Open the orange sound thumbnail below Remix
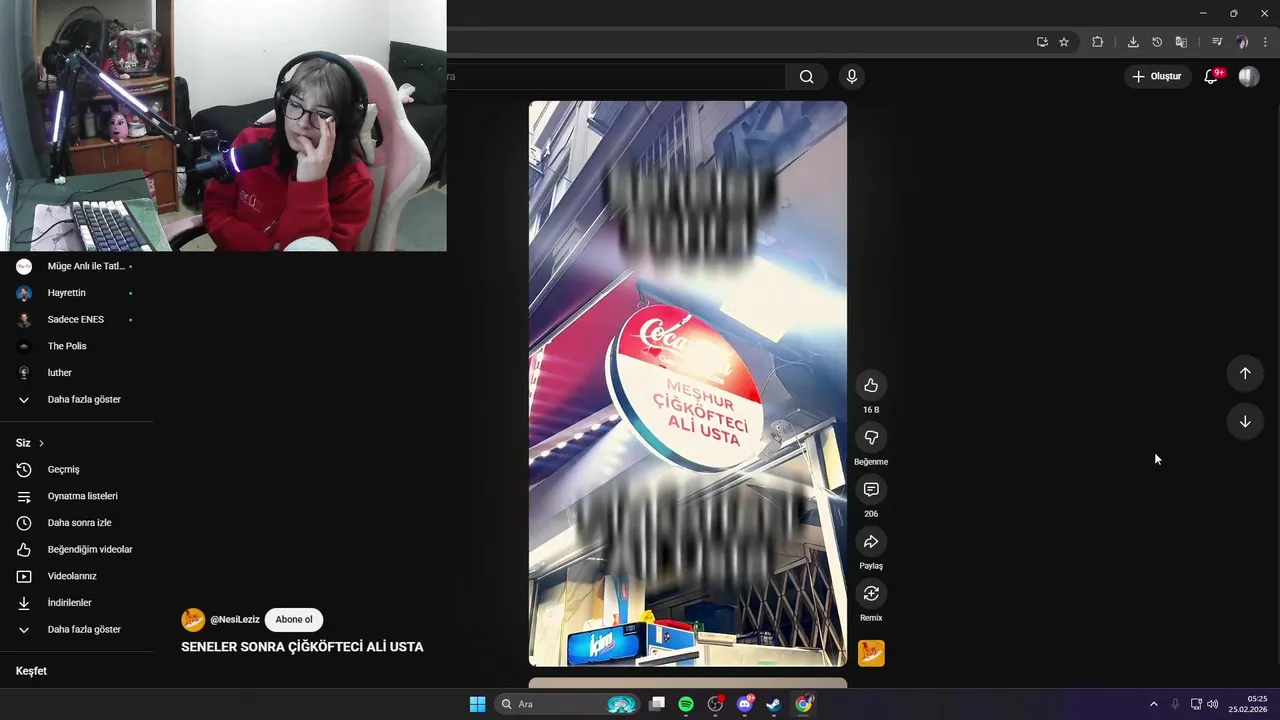Screen dimensions: 1280x720 [x=871, y=653]
